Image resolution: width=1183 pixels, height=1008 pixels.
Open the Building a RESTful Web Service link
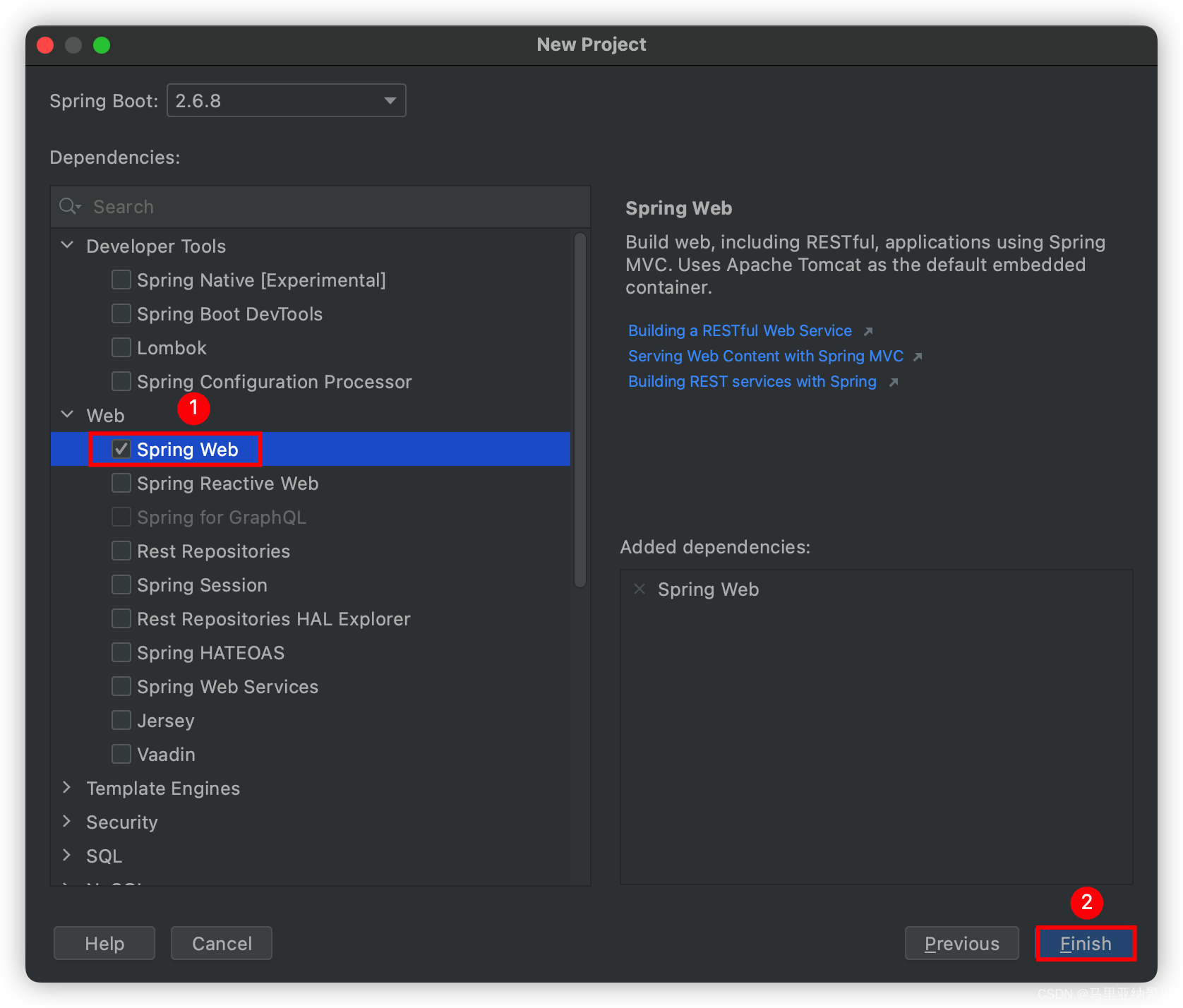click(x=739, y=330)
